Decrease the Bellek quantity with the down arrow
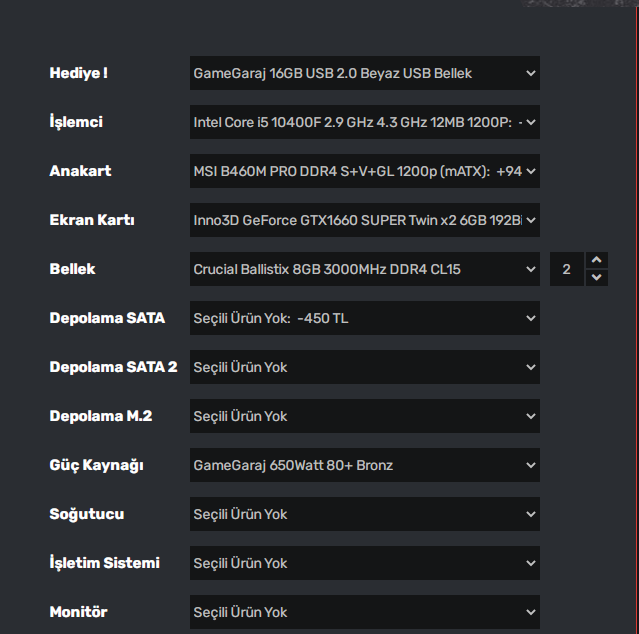Screen dimensions: 639x634 tap(597, 277)
